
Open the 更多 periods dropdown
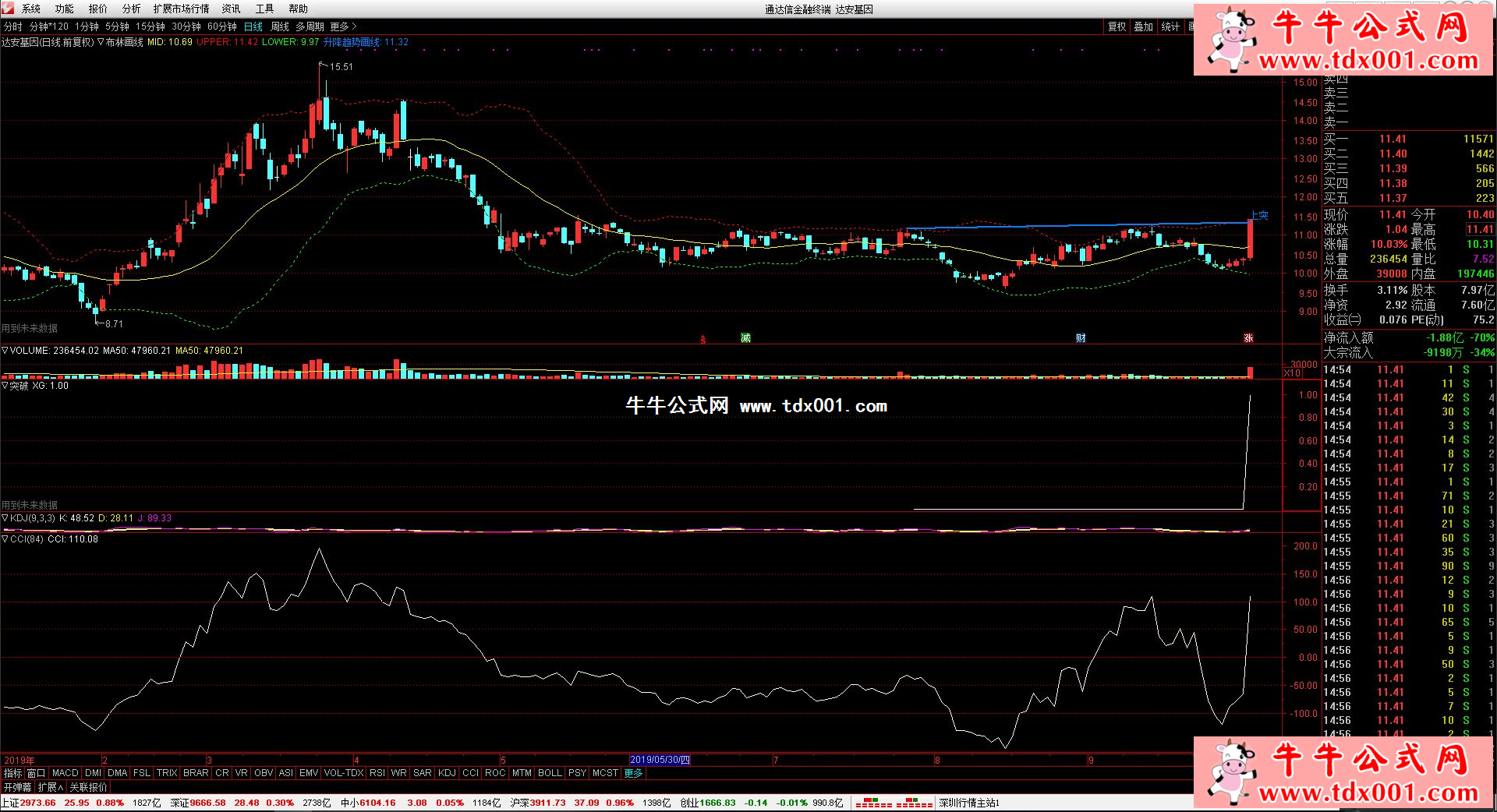pyautogui.click(x=344, y=26)
